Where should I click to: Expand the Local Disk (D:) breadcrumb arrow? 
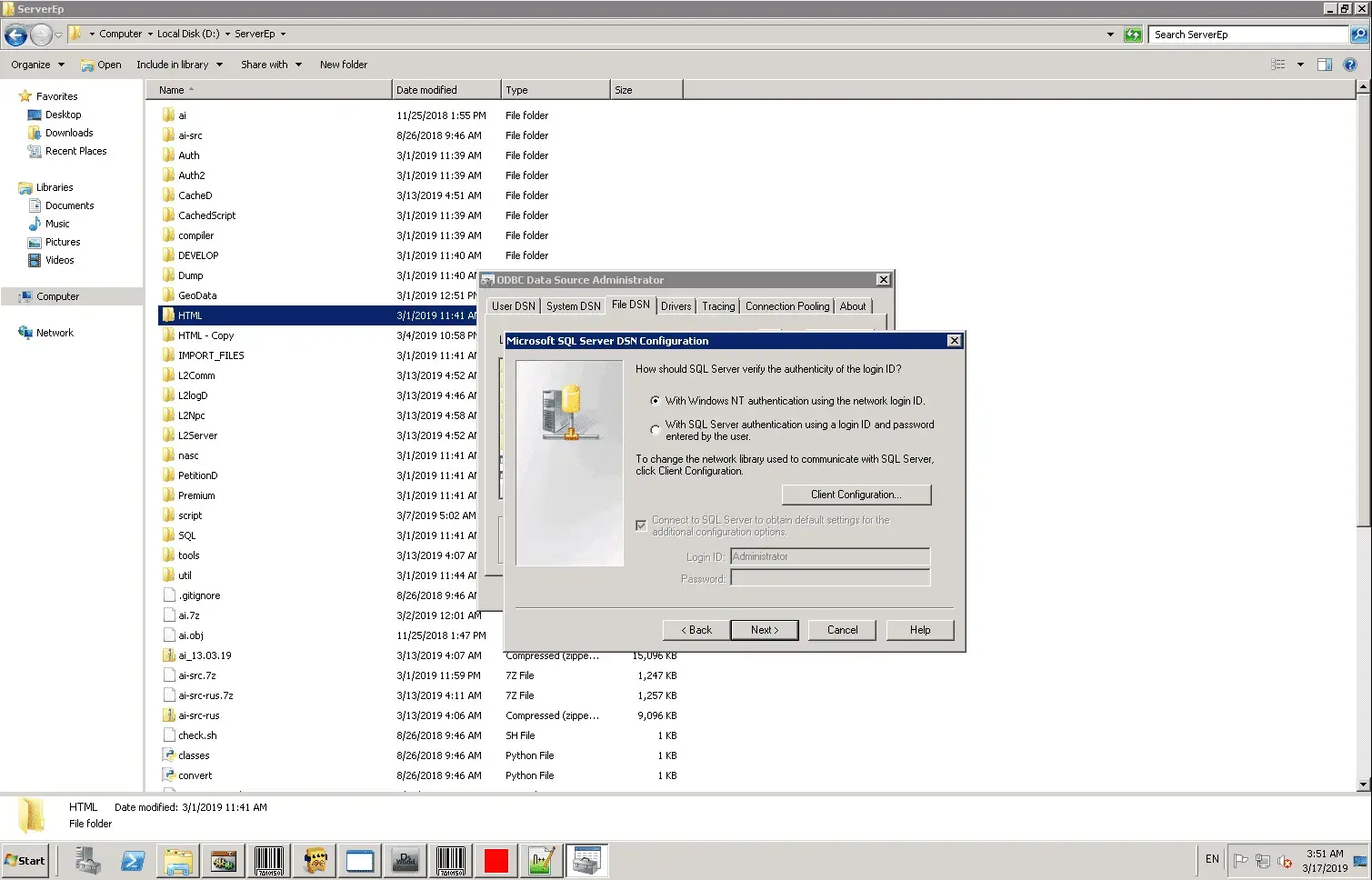tap(227, 35)
